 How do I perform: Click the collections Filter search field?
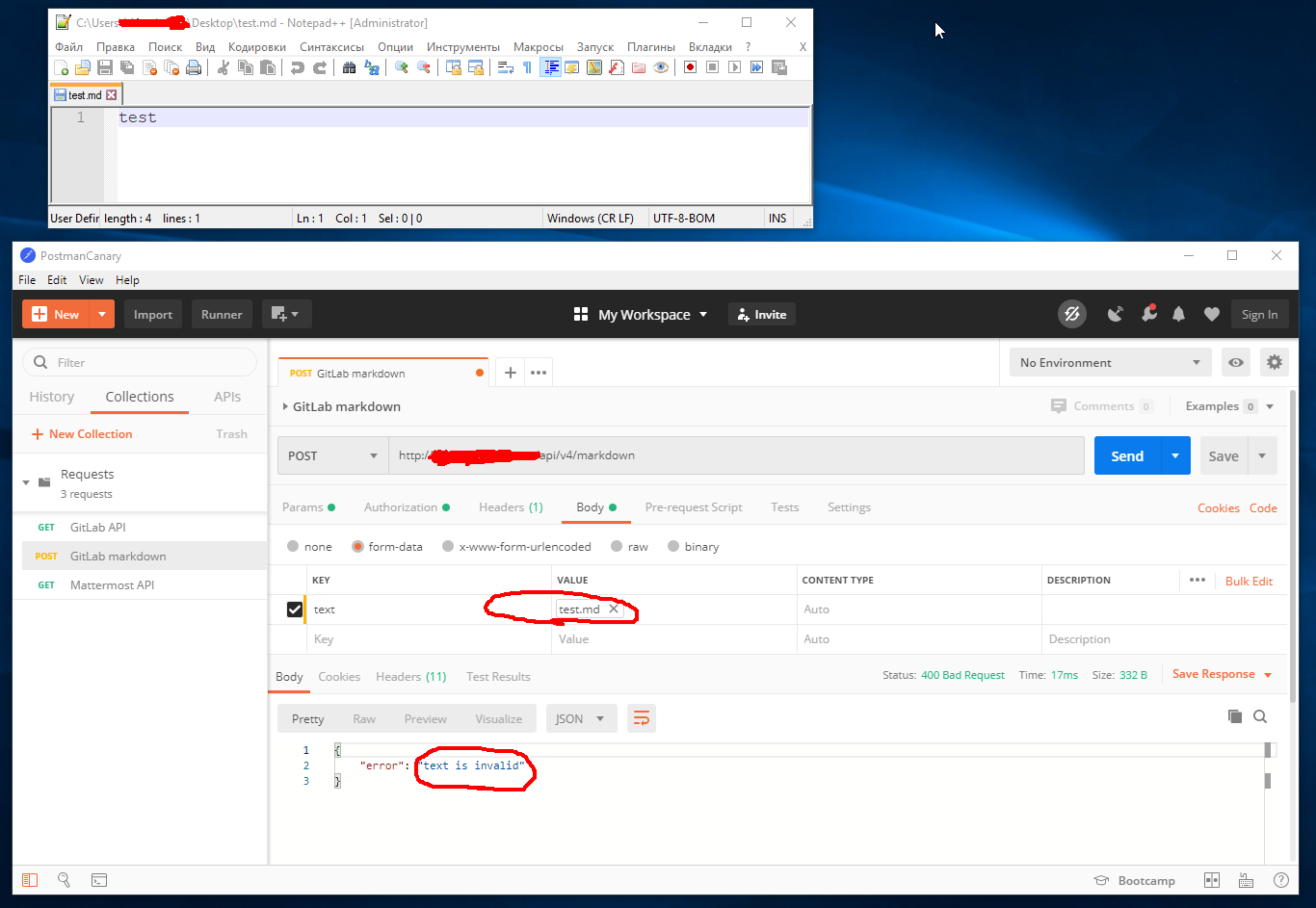click(x=140, y=362)
